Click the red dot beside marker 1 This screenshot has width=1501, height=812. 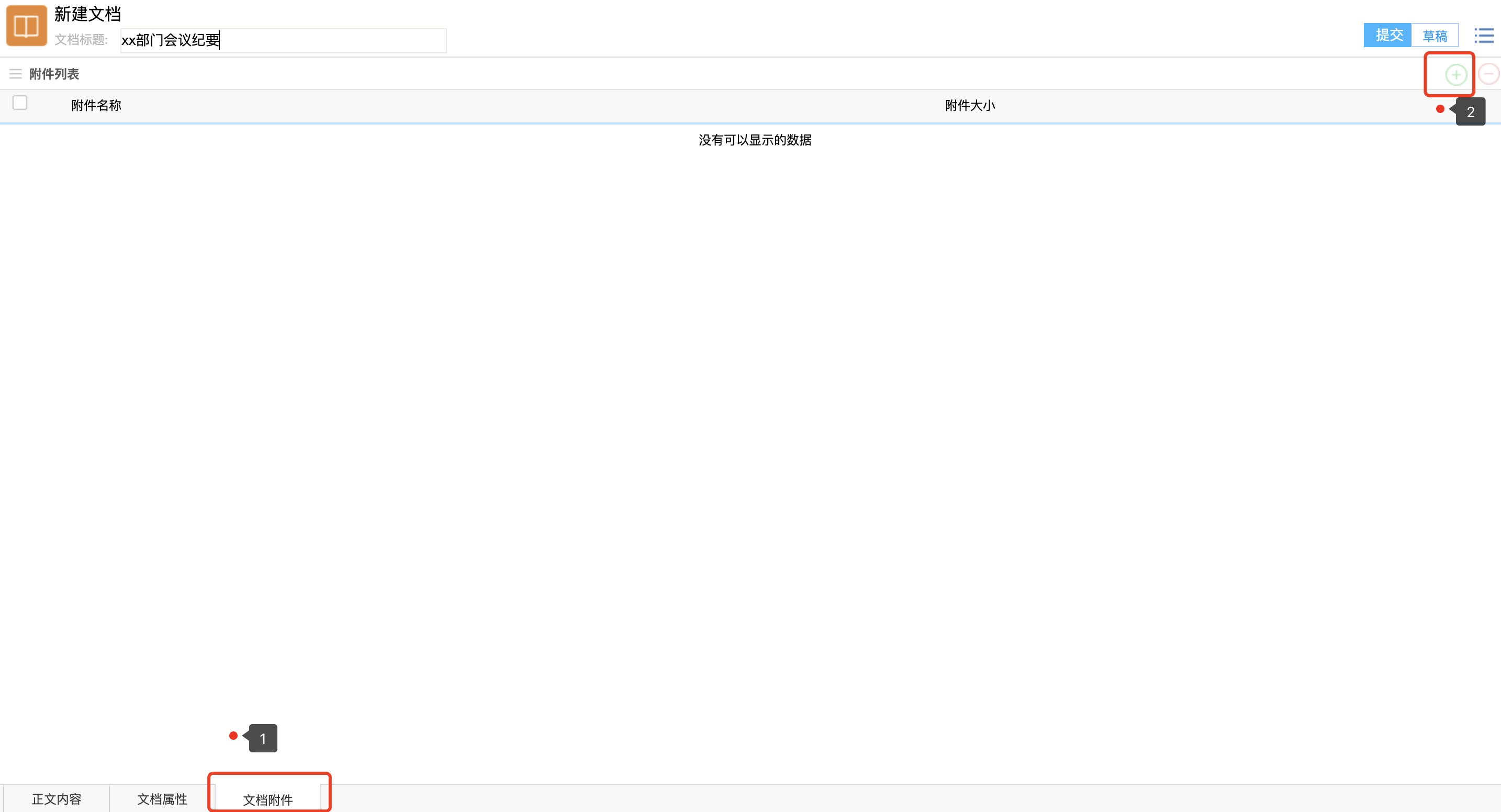(233, 736)
